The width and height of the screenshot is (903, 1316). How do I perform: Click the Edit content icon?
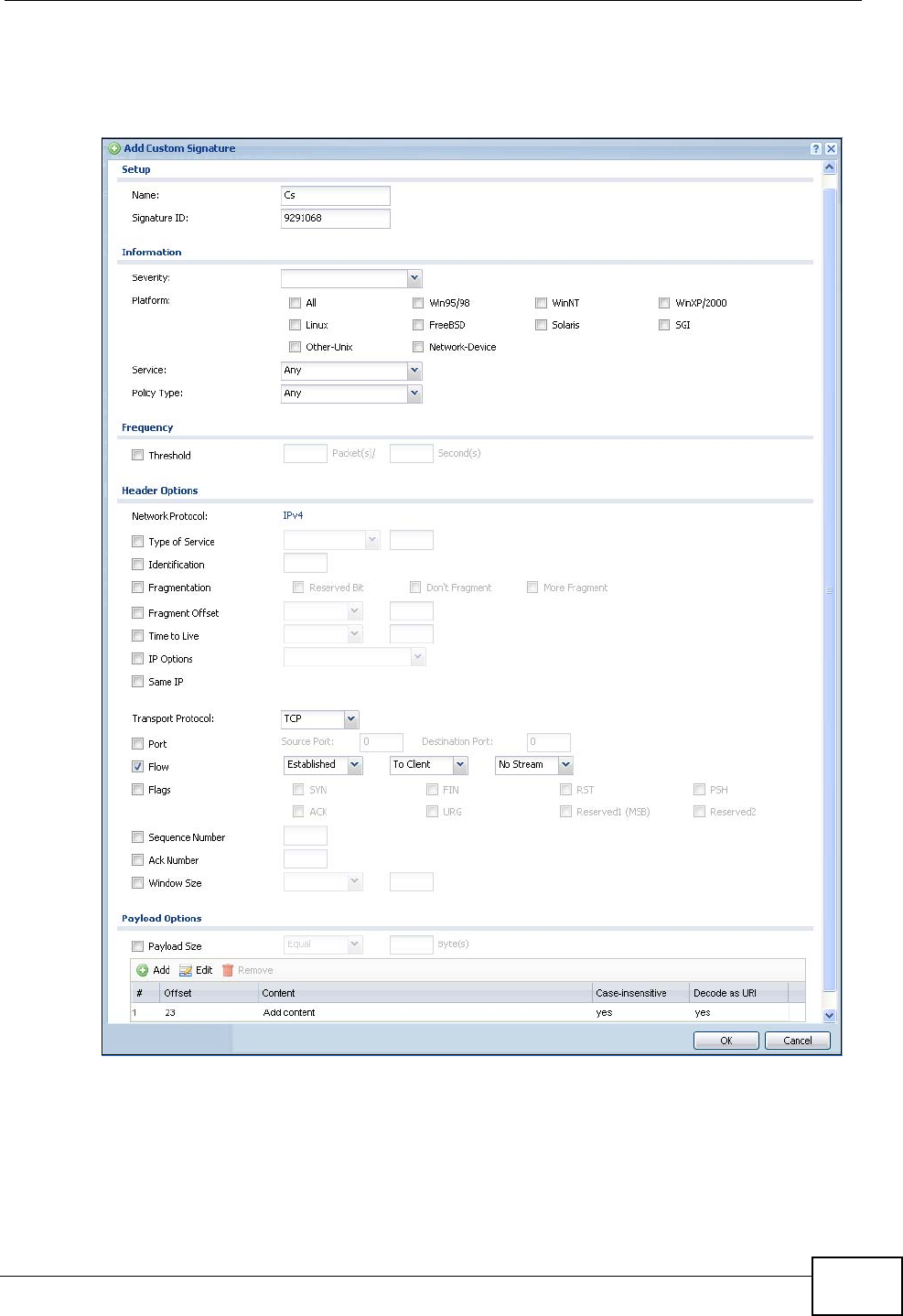(x=186, y=970)
